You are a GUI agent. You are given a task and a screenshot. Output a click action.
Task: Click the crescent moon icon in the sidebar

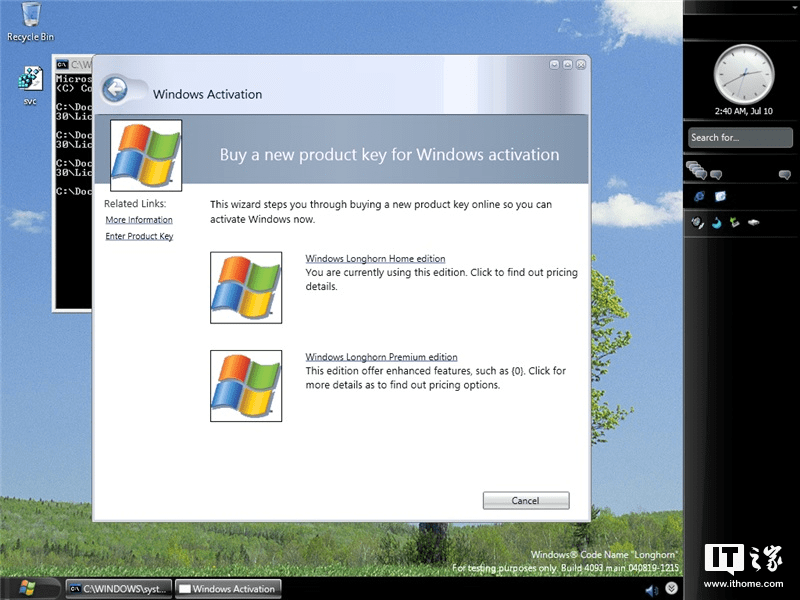(x=715, y=222)
